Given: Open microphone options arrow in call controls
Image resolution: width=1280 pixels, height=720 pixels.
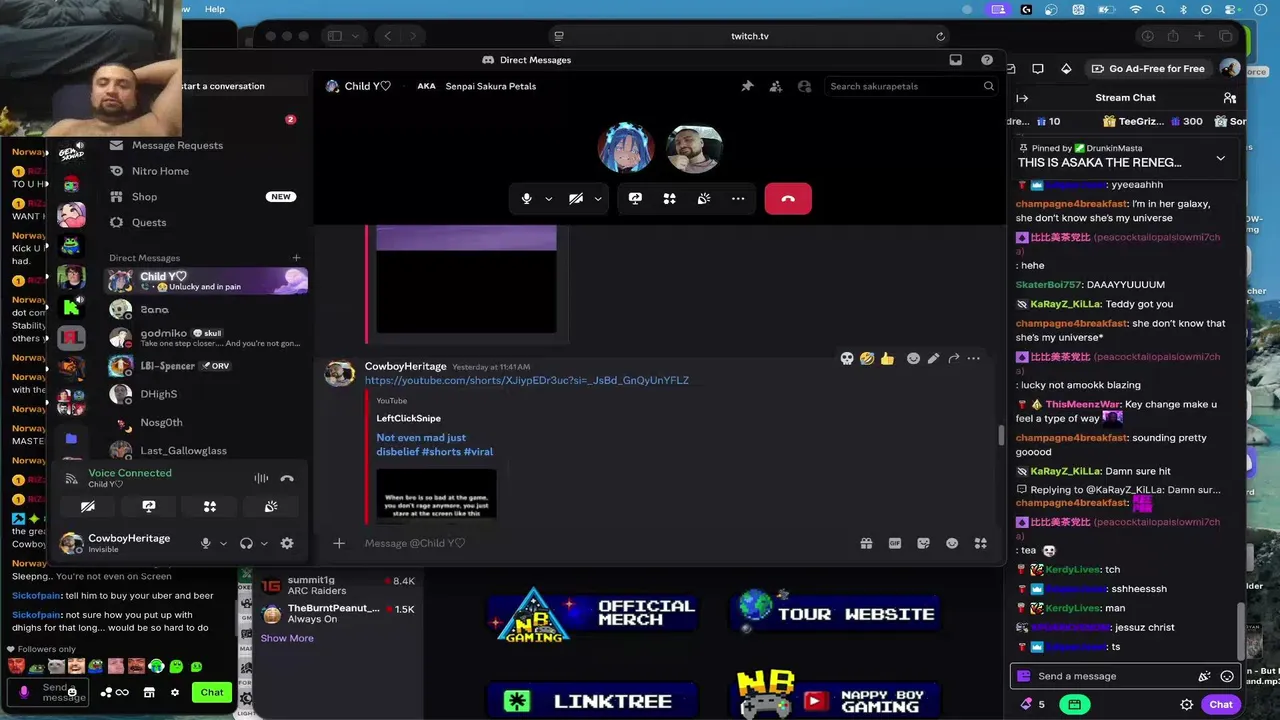Looking at the screenshot, I should tap(548, 199).
